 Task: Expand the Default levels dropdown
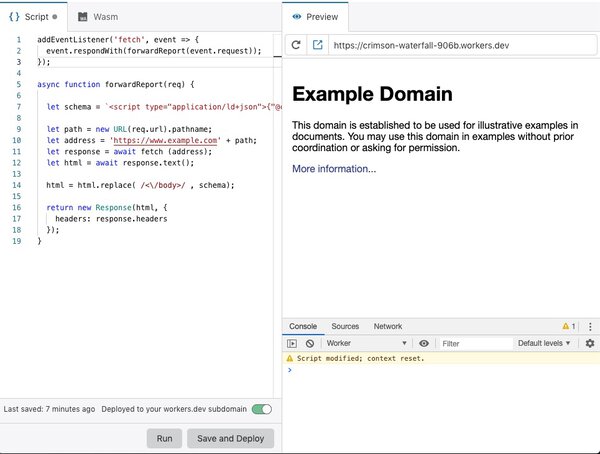pyautogui.click(x=544, y=343)
